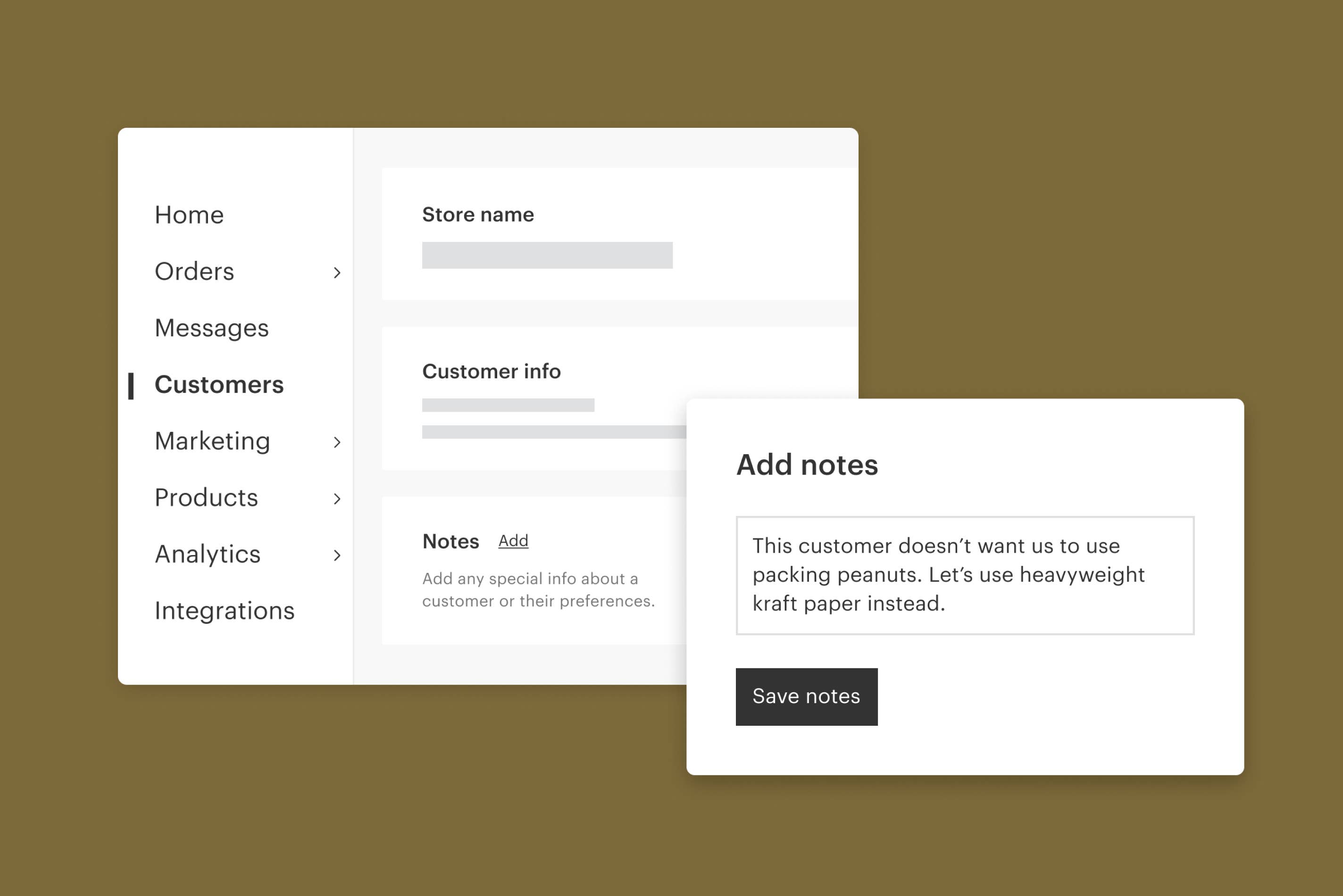Open the Messages section
Screen dimensions: 1343x896
[211, 329]
